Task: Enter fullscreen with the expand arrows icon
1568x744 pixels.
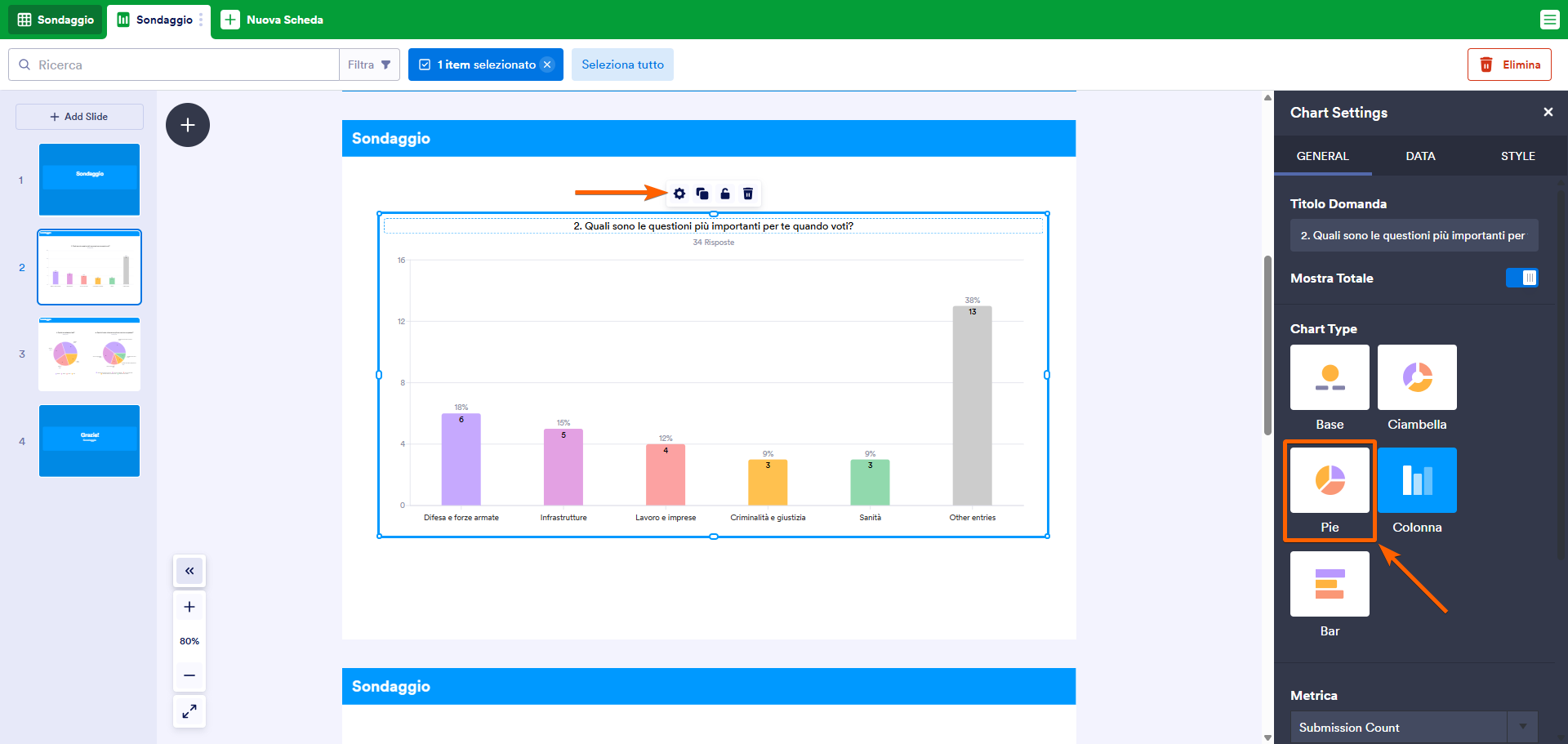Action: [189, 711]
